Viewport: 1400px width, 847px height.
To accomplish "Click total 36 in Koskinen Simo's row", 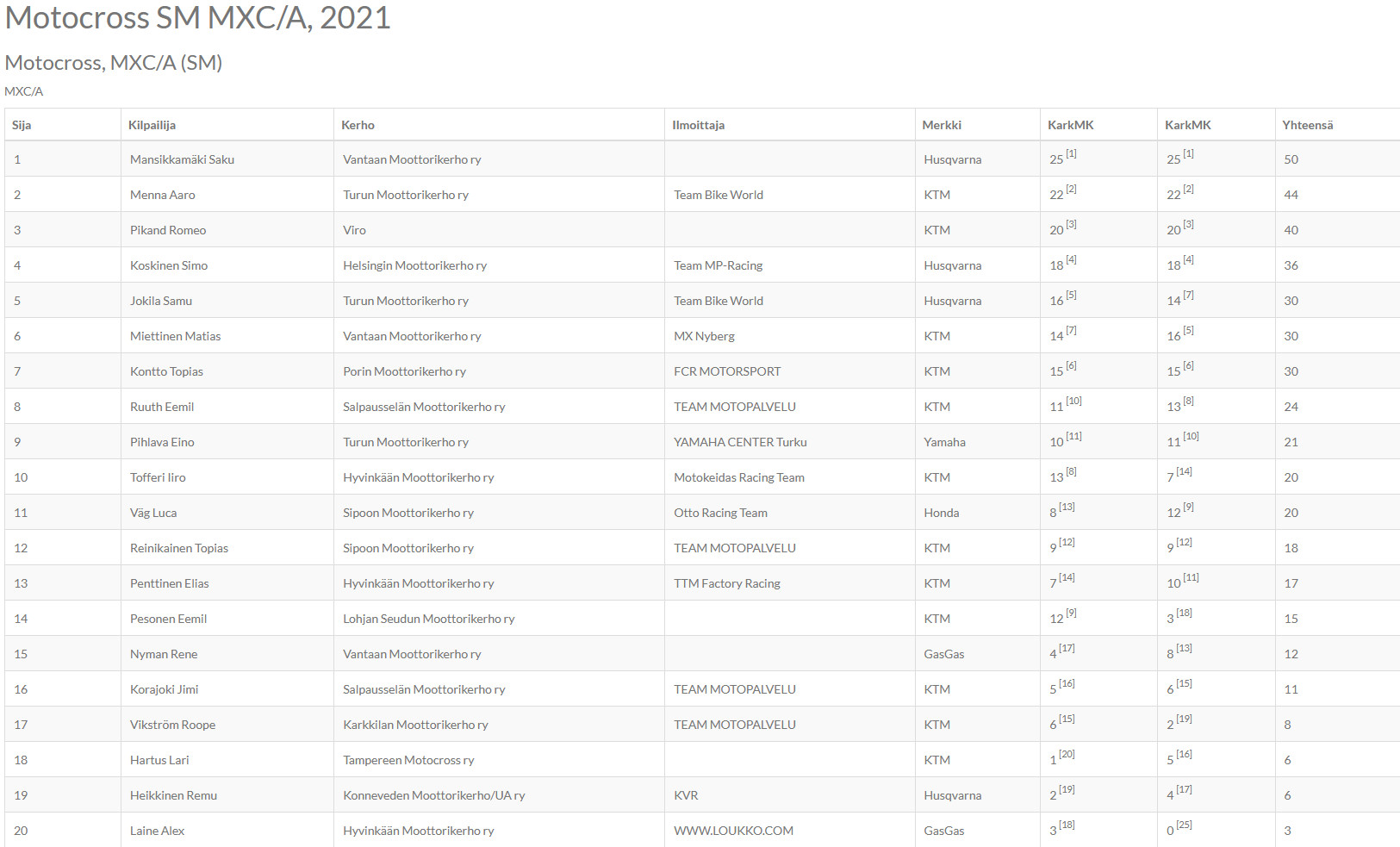I will [x=1291, y=265].
